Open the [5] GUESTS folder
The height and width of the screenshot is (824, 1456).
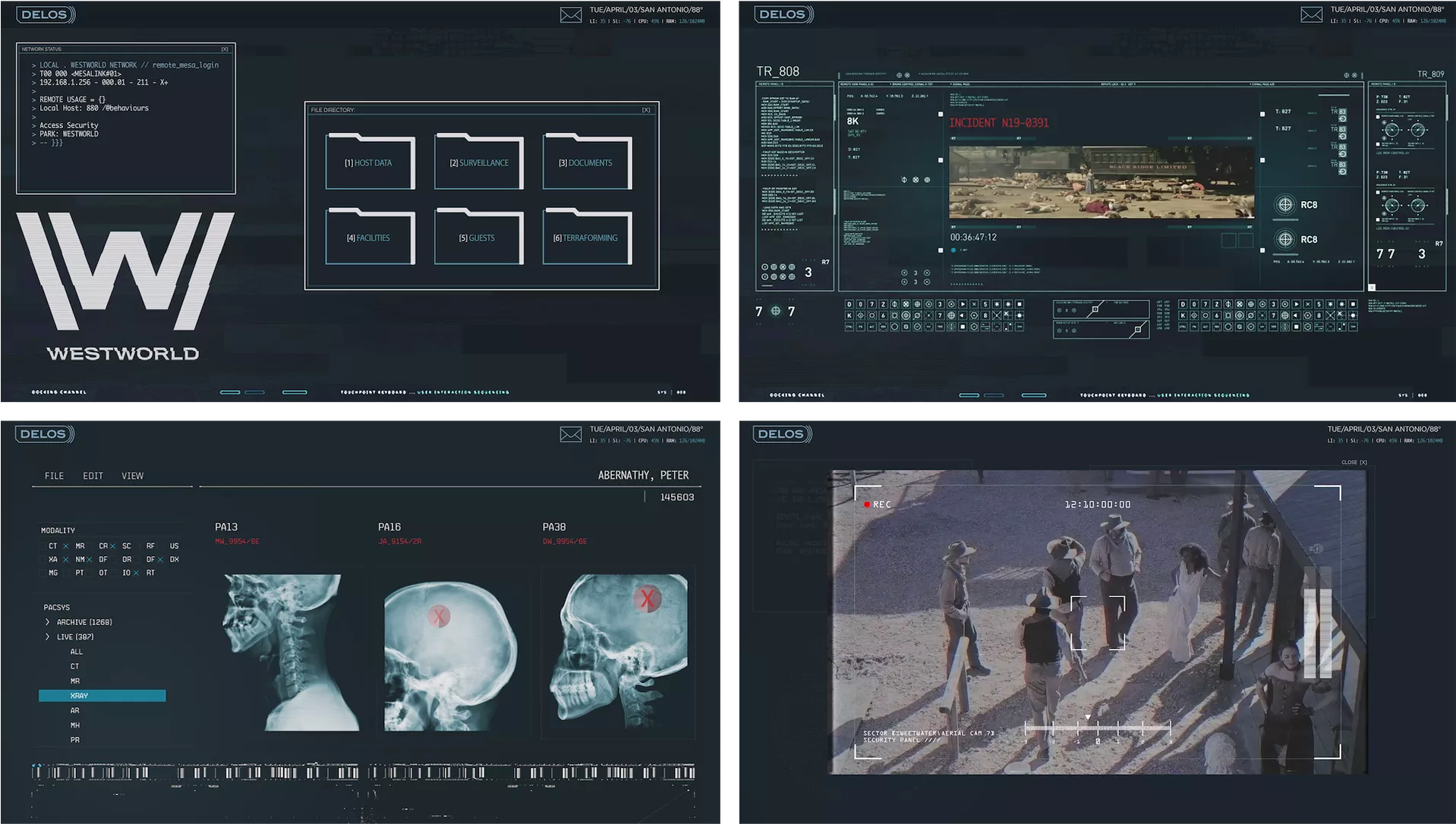(x=478, y=237)
